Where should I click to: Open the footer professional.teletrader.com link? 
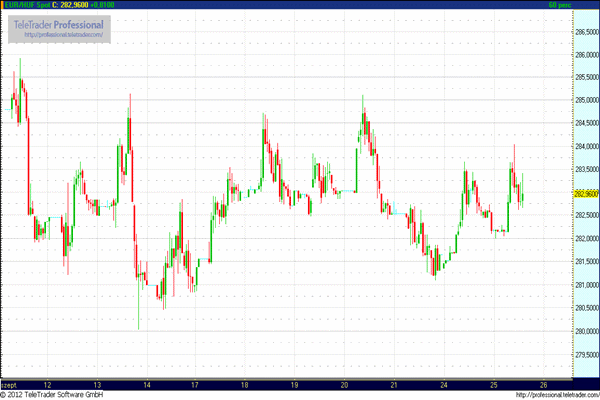[556, 395]
